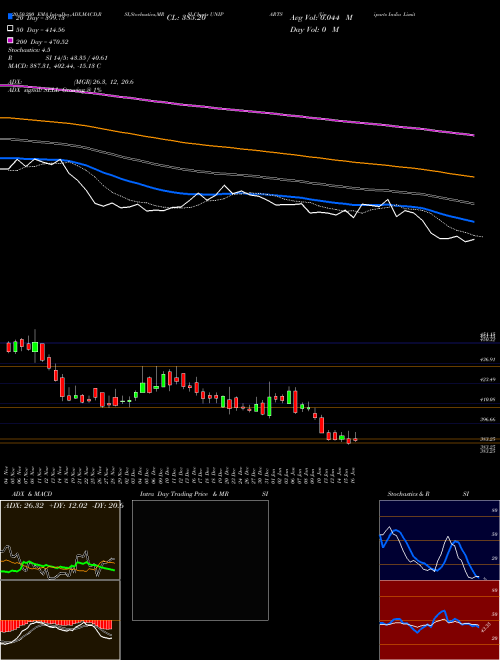The image size is (500, 660).
Task: Click the 'Avg Vol: 0.044 M' text
Action: (321, 18)
